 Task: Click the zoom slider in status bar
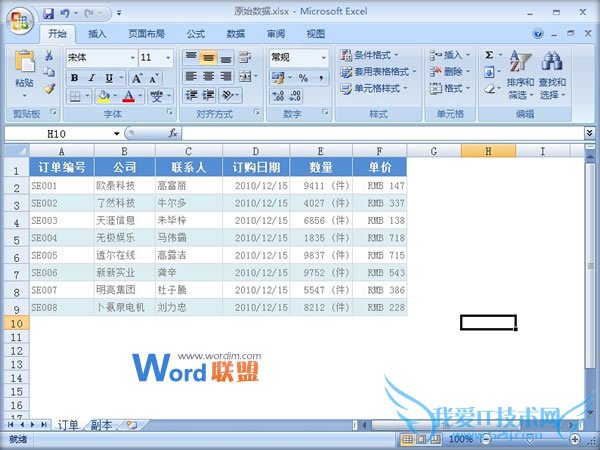pos(530,439)
